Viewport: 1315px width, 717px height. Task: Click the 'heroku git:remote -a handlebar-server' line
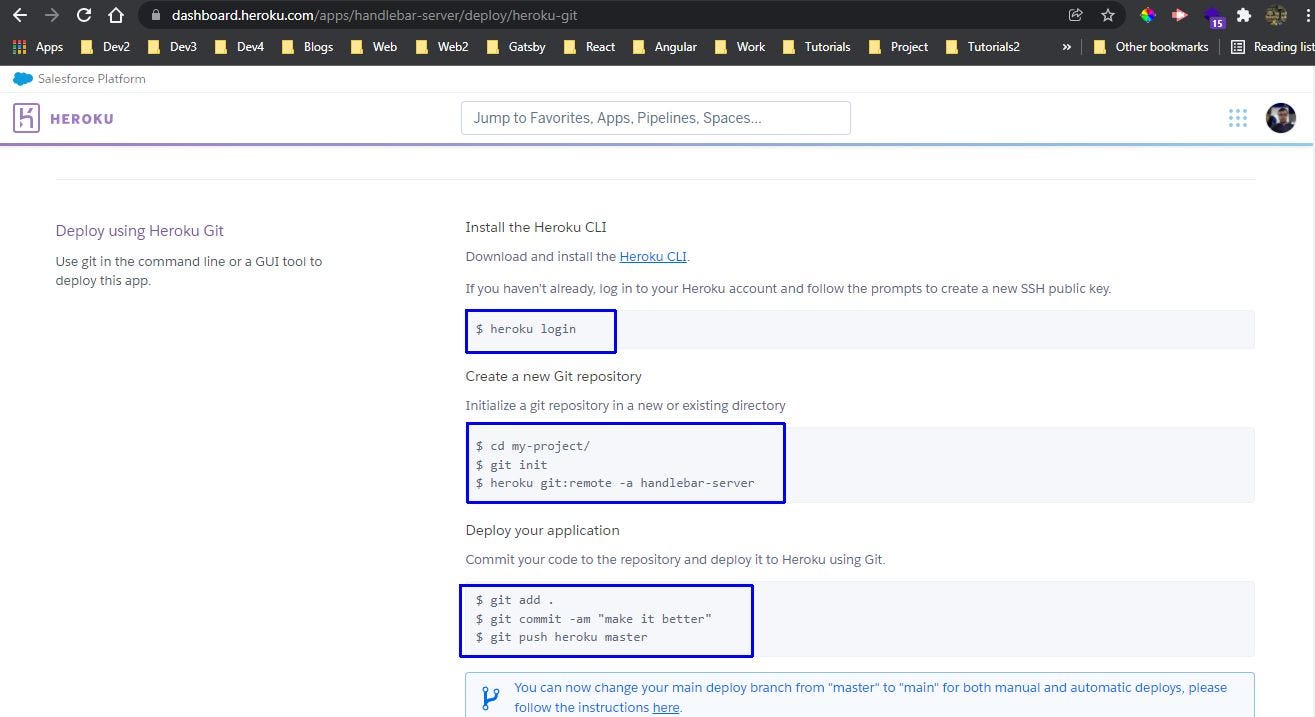click(615, 483)
